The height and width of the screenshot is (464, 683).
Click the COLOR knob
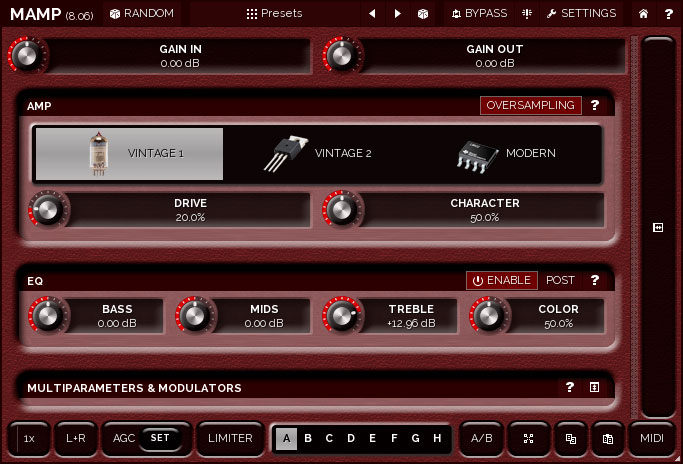click(488, 316)
